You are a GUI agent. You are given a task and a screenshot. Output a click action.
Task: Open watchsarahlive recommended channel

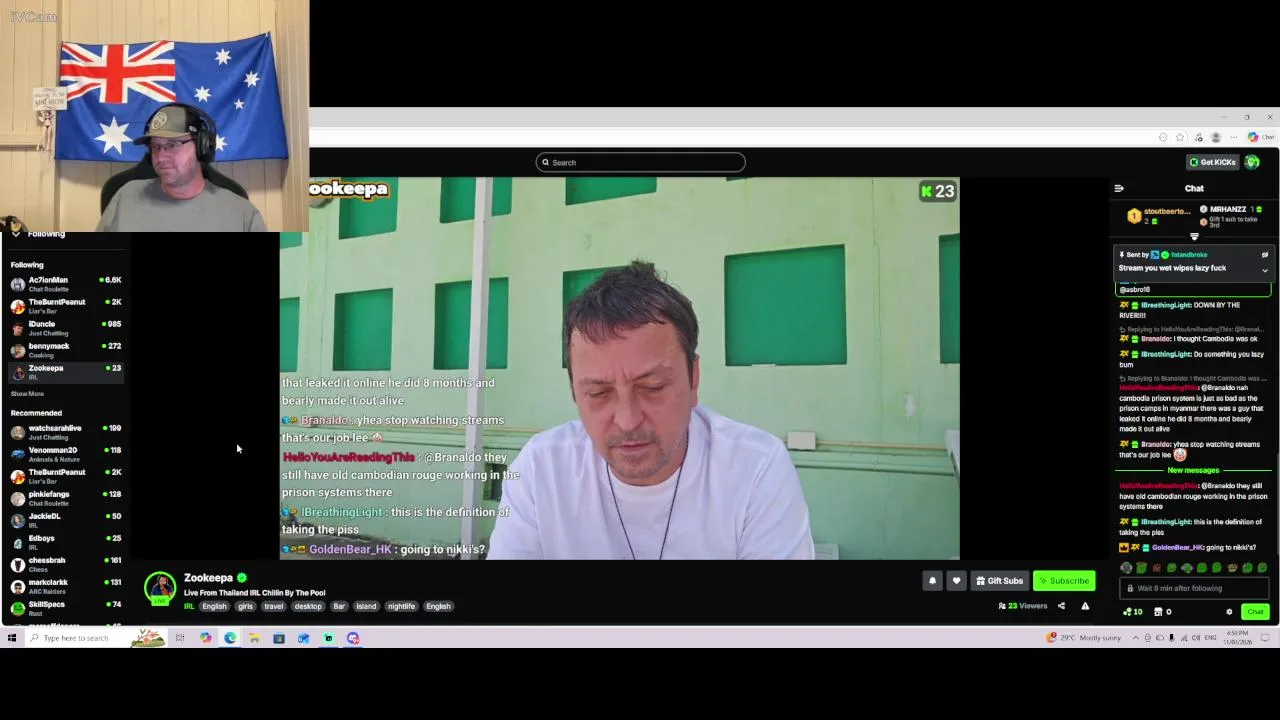point(66,432)
